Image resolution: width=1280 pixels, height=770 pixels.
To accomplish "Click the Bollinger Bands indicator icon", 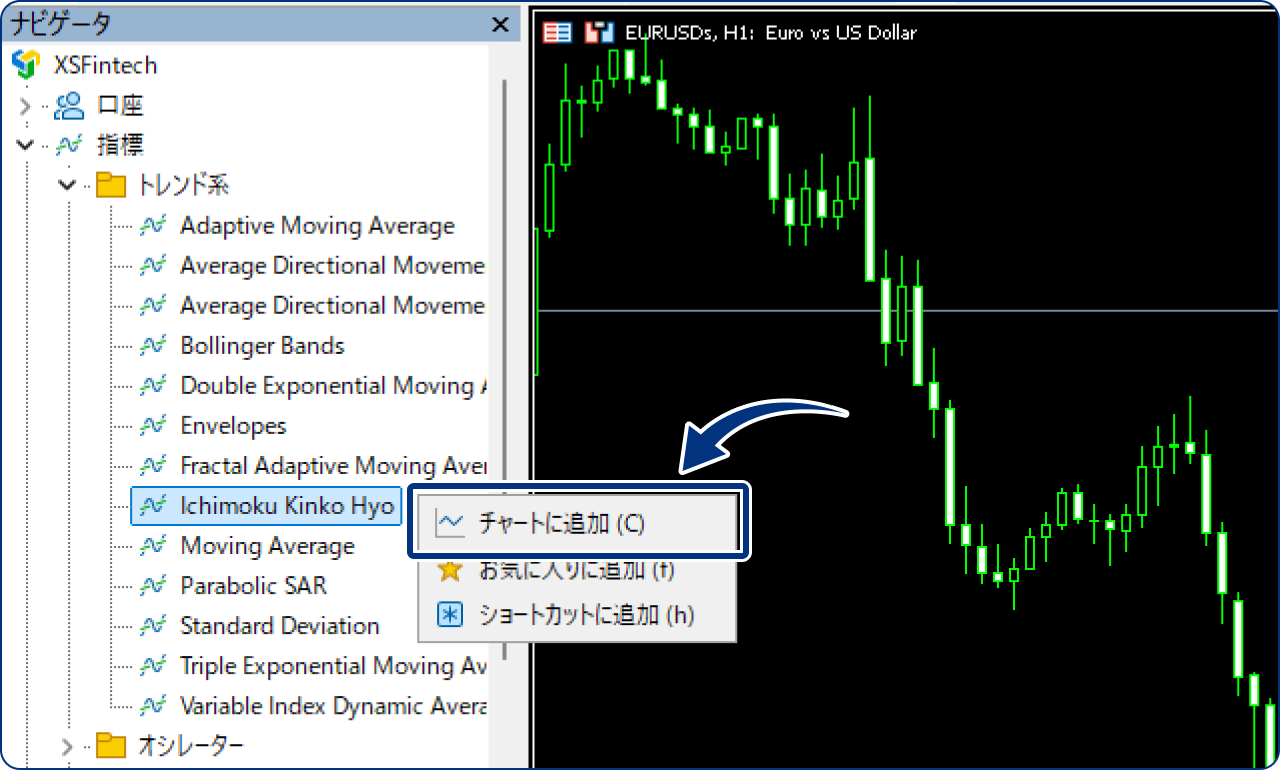I will point(153,345).
